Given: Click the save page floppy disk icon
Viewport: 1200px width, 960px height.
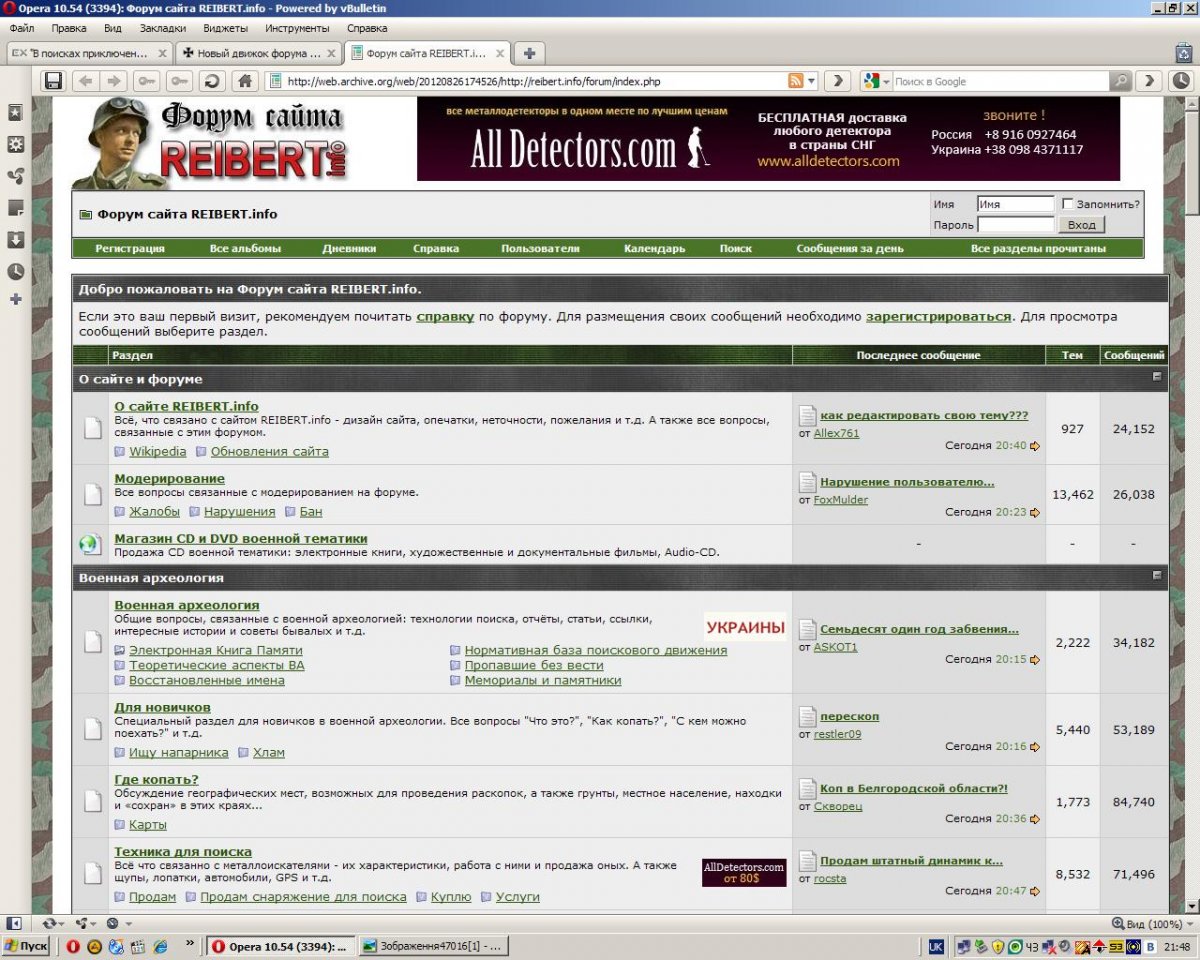Looking at the screenshot, I should (x=54, y=81).
